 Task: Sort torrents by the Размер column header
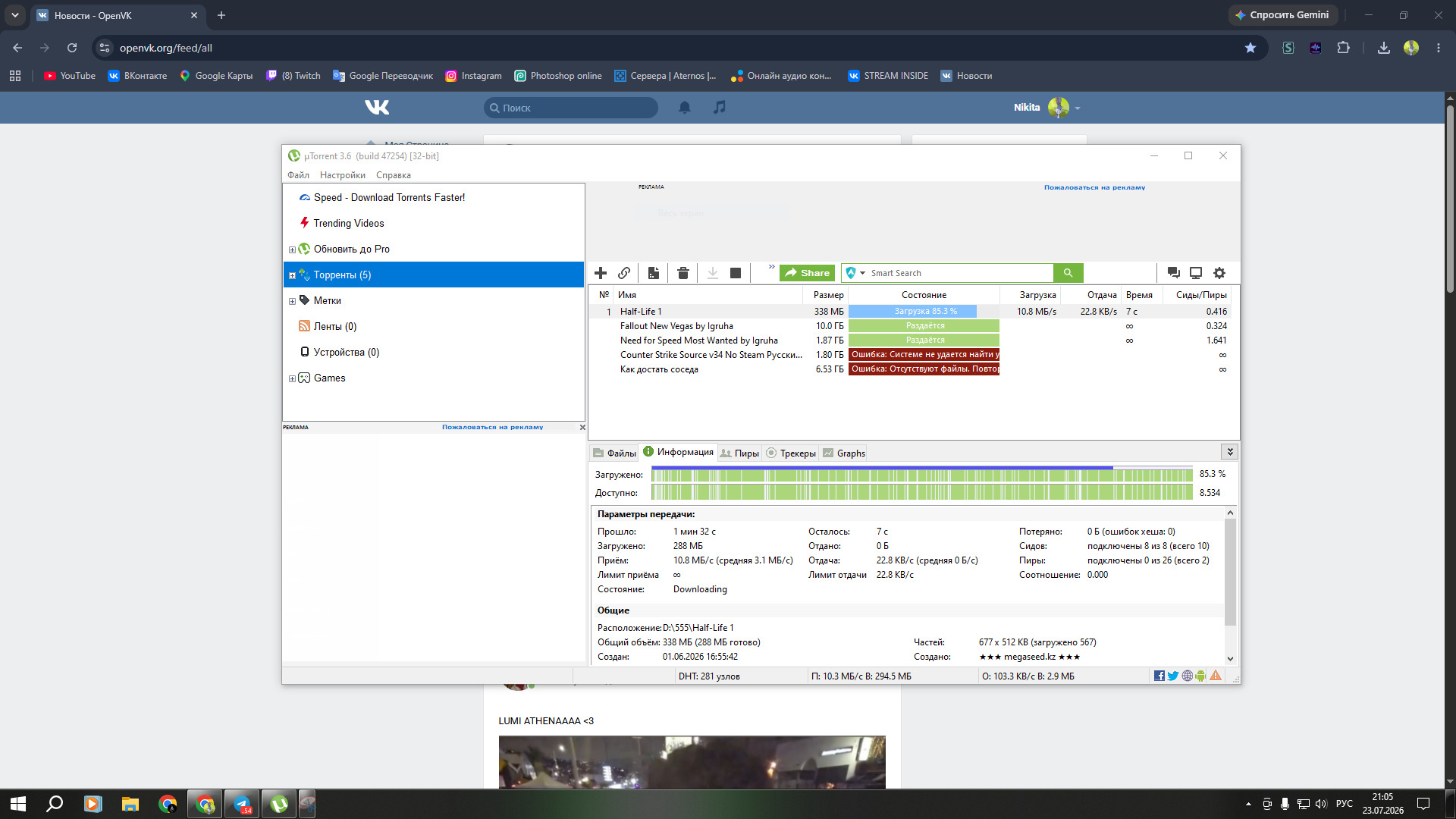(825, 295)
